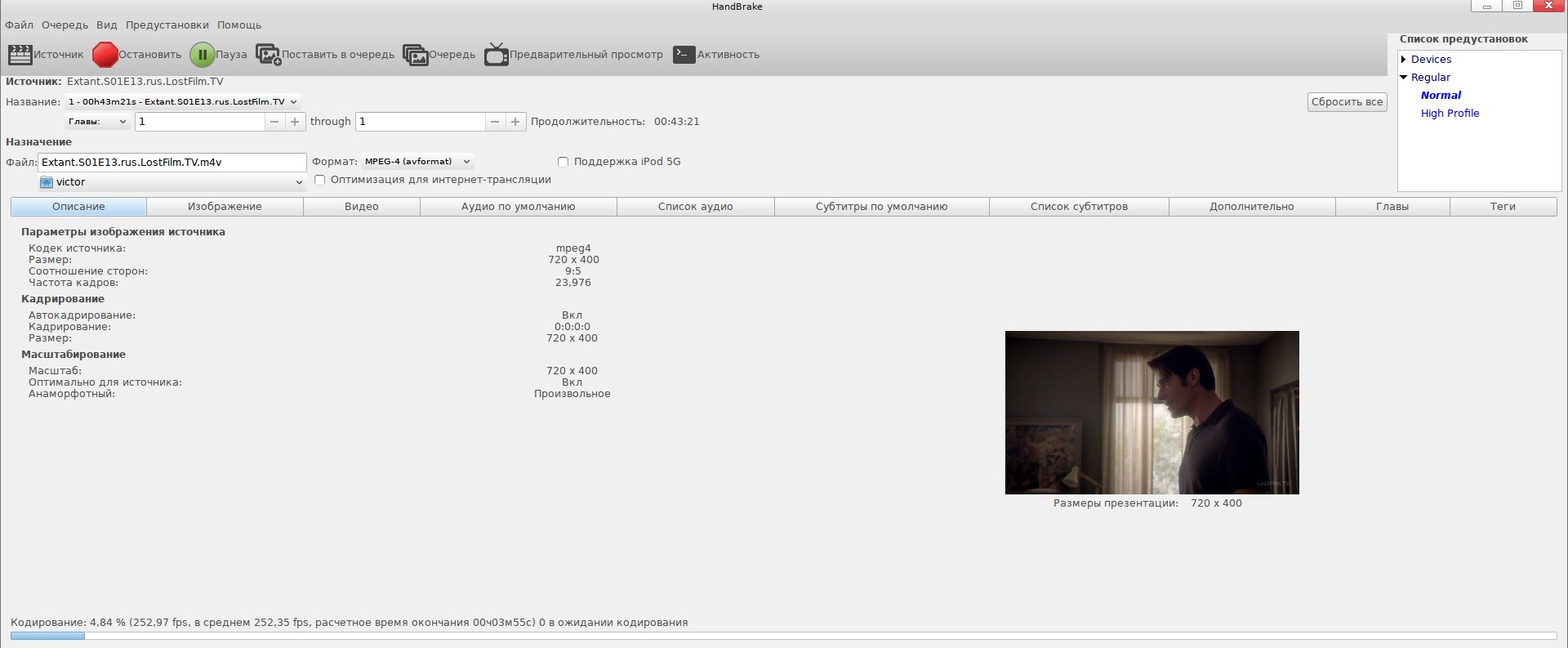Click the aspect ratio value 9:5
1568x648 pixels.
click(573, 271)
